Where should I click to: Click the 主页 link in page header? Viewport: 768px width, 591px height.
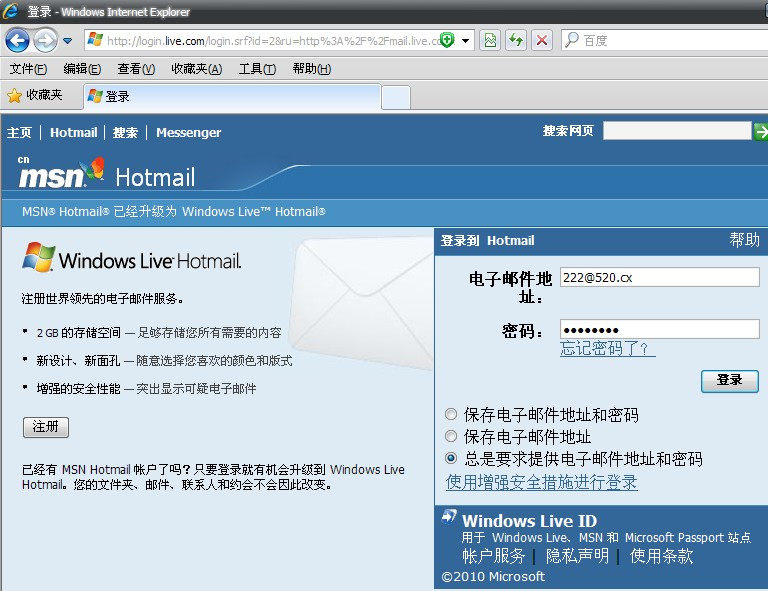coord(19,133)
